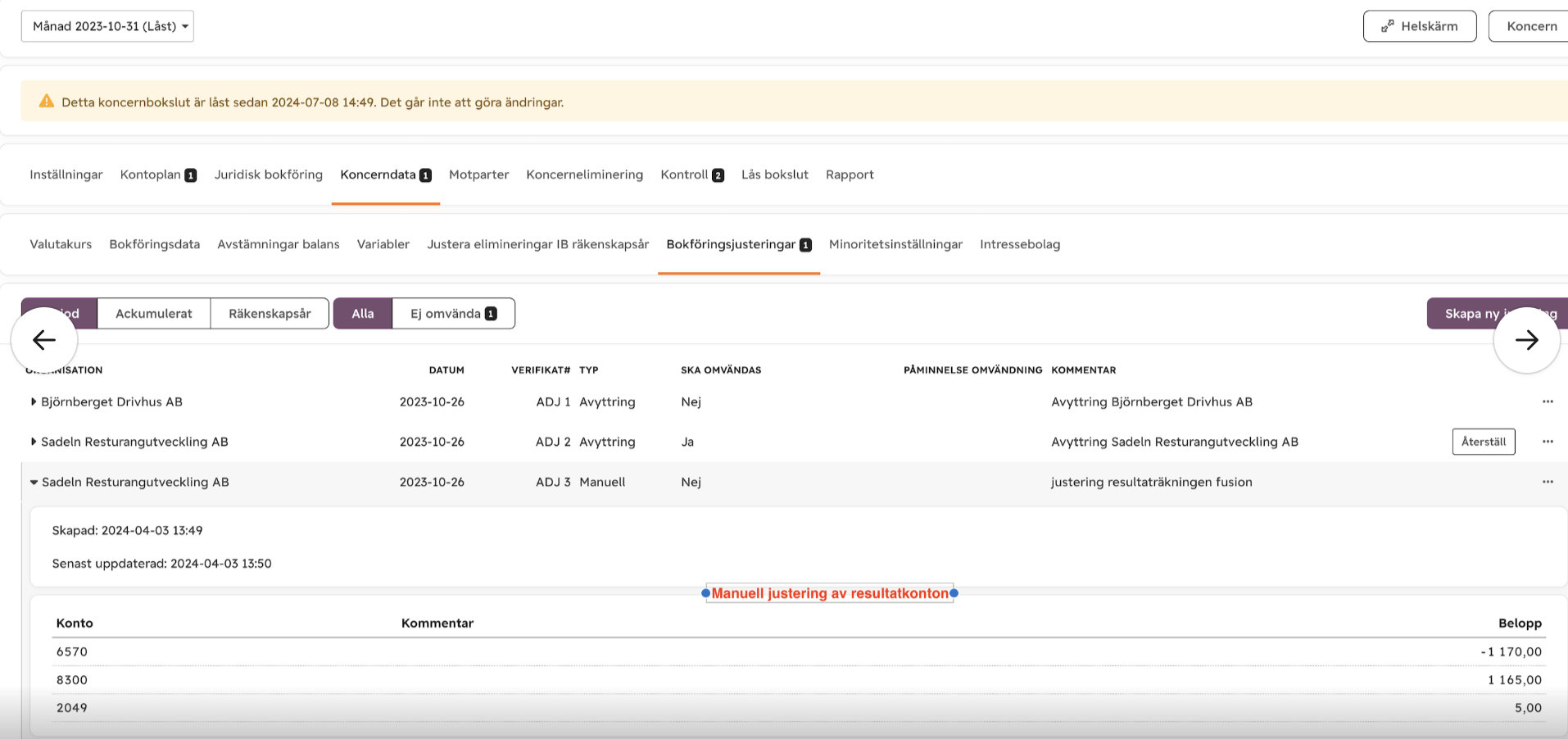Open the Intressebolag sub-tab
1568x739 pixels.
(1020, 244)
